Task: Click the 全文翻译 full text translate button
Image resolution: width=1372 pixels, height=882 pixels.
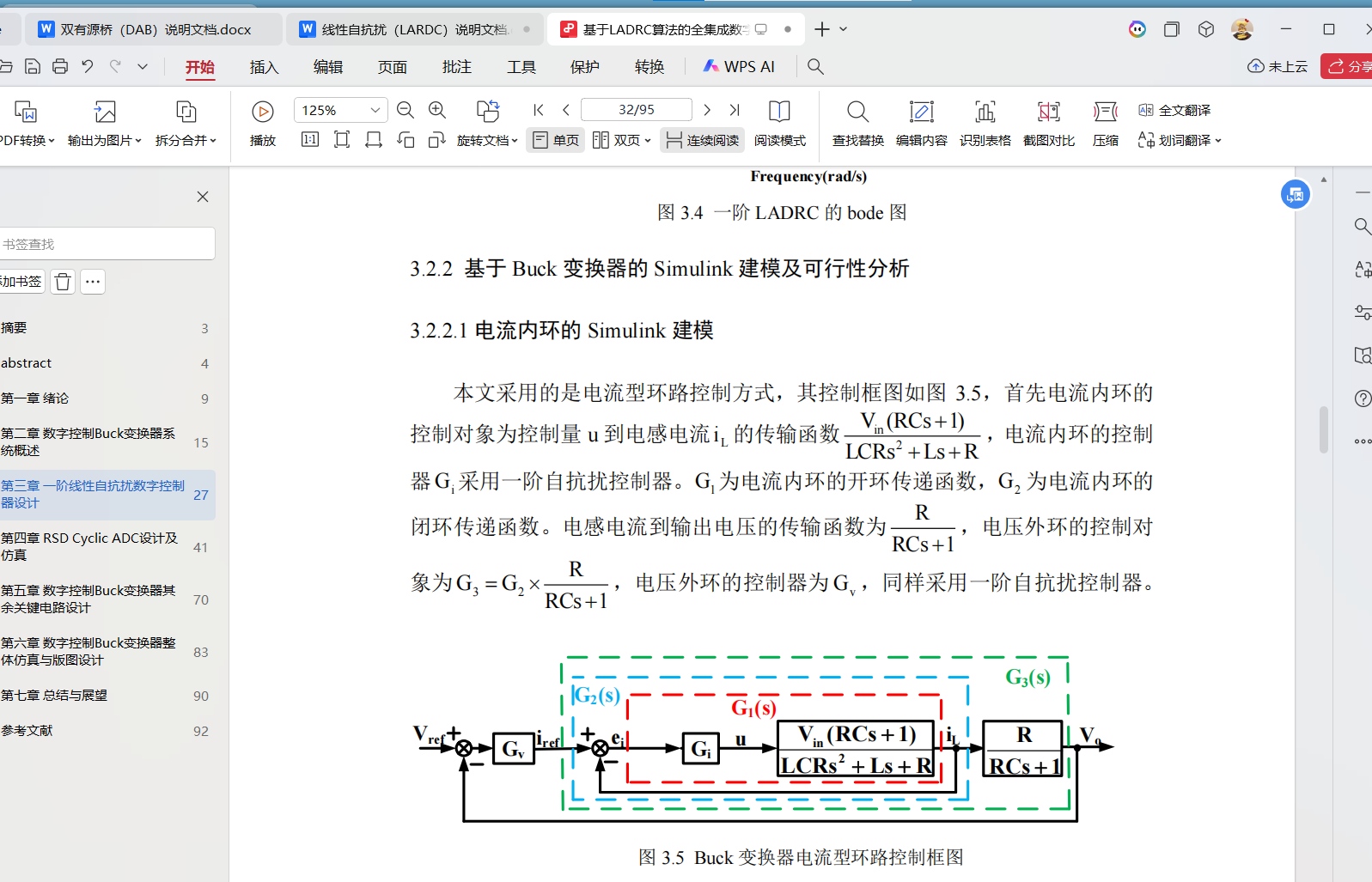Action: coord(1174,110)
